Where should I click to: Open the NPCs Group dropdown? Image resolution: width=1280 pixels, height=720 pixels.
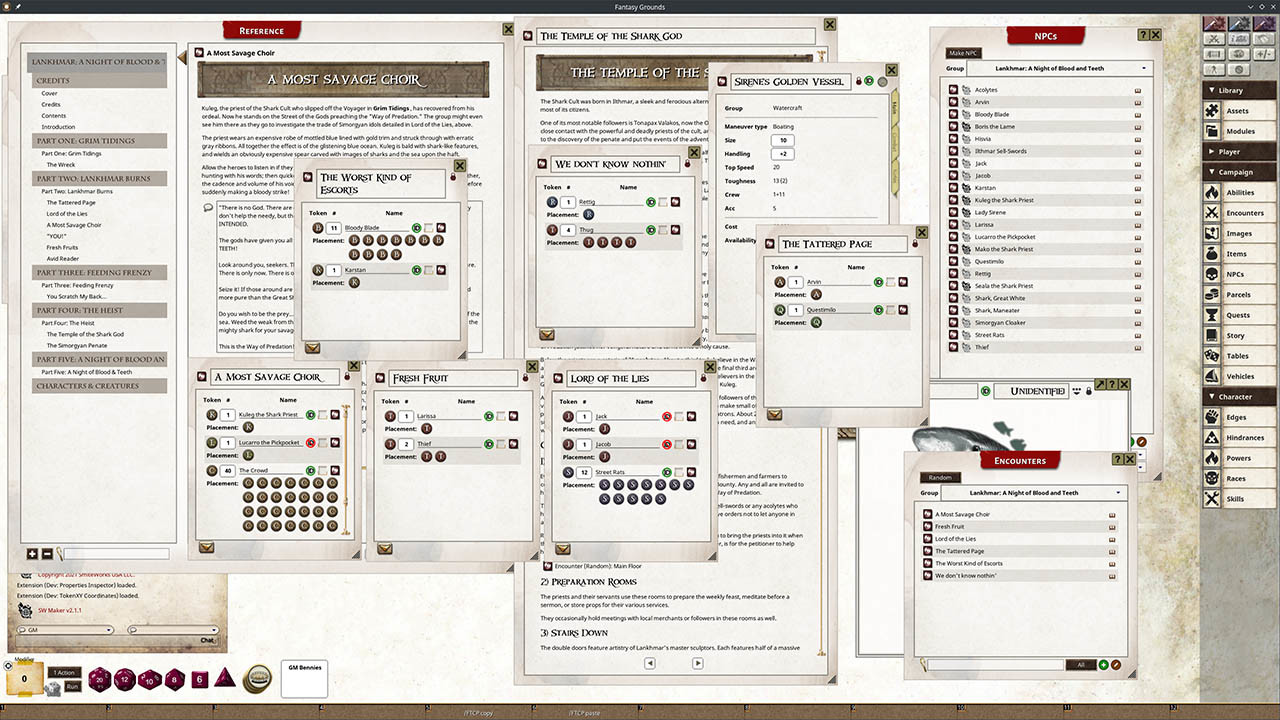click(x=1060, y=68)
